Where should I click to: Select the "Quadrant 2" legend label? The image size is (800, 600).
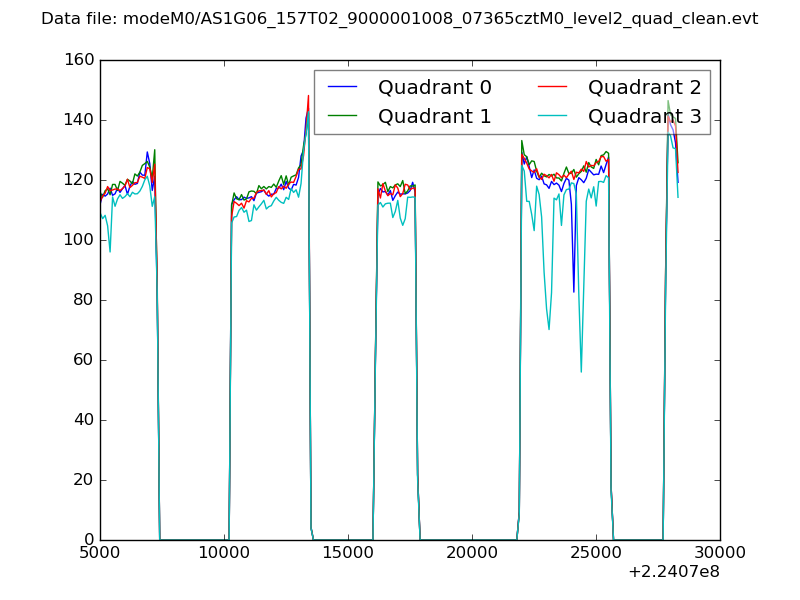coord(644,88)
